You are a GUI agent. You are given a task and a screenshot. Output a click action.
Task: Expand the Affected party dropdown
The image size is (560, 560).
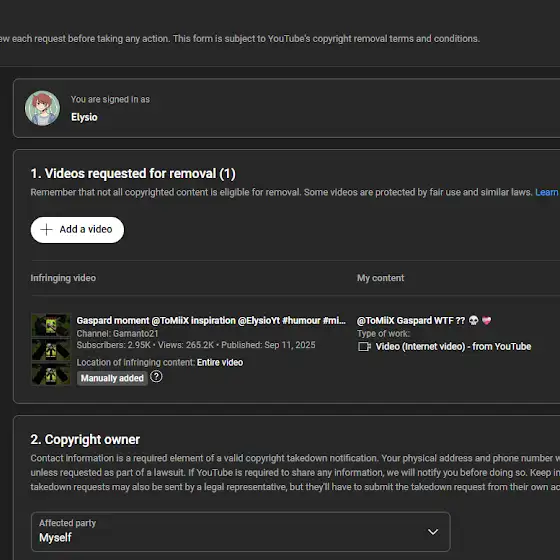coord(241,531)
